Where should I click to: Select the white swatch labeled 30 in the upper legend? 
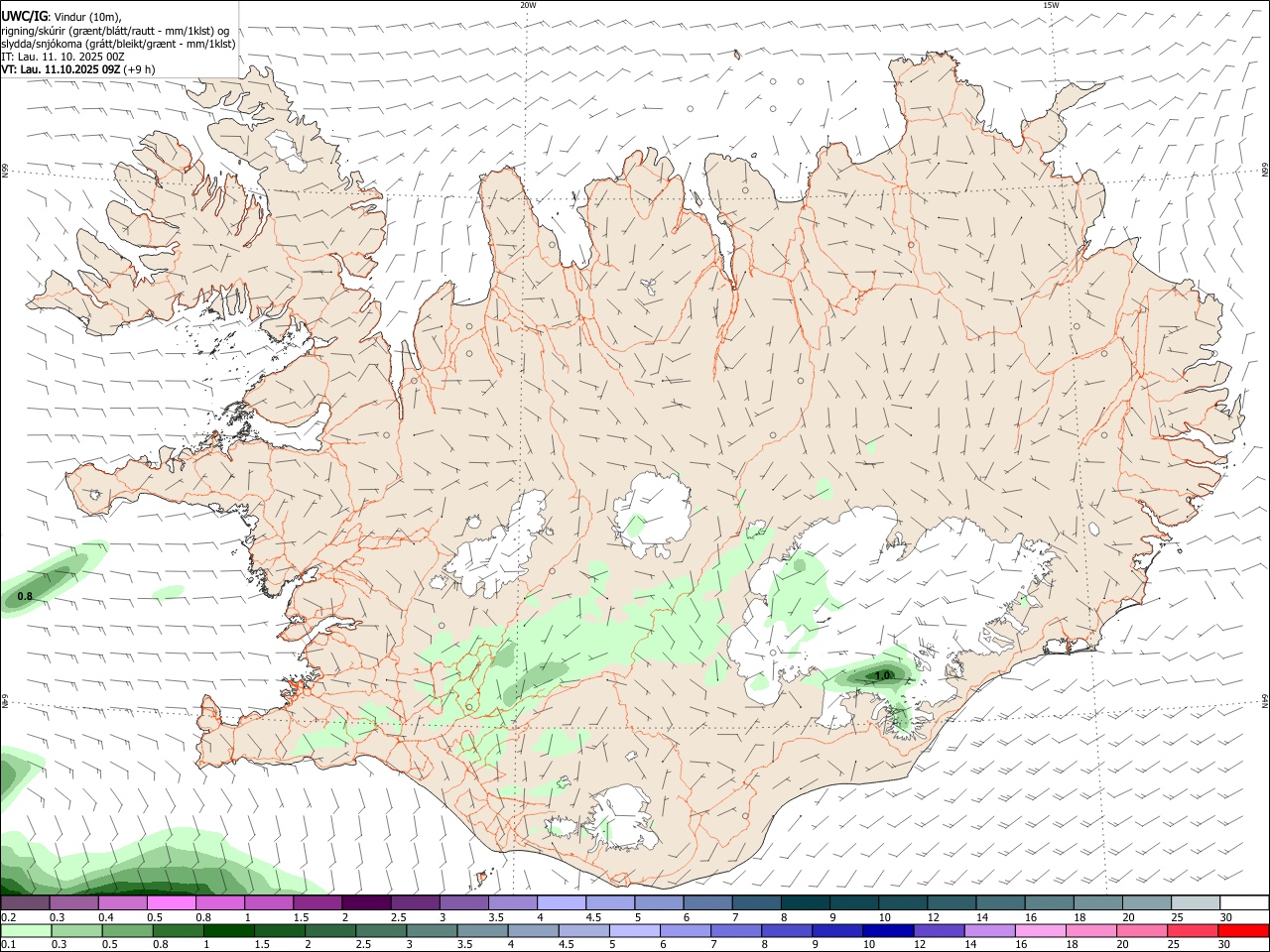1244,902
